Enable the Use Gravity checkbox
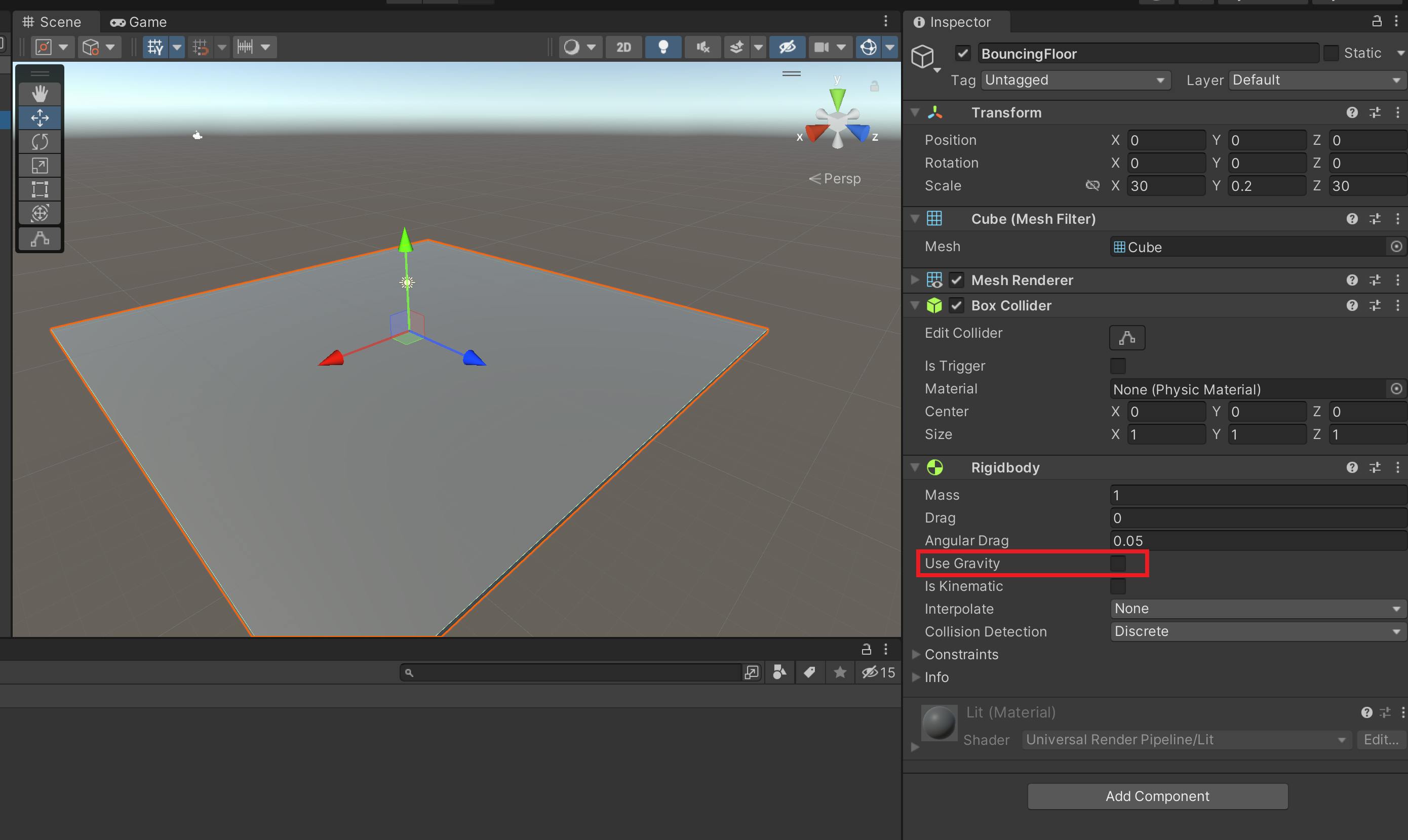This screenshot has height=840, width=1408. coord(1118,564)
